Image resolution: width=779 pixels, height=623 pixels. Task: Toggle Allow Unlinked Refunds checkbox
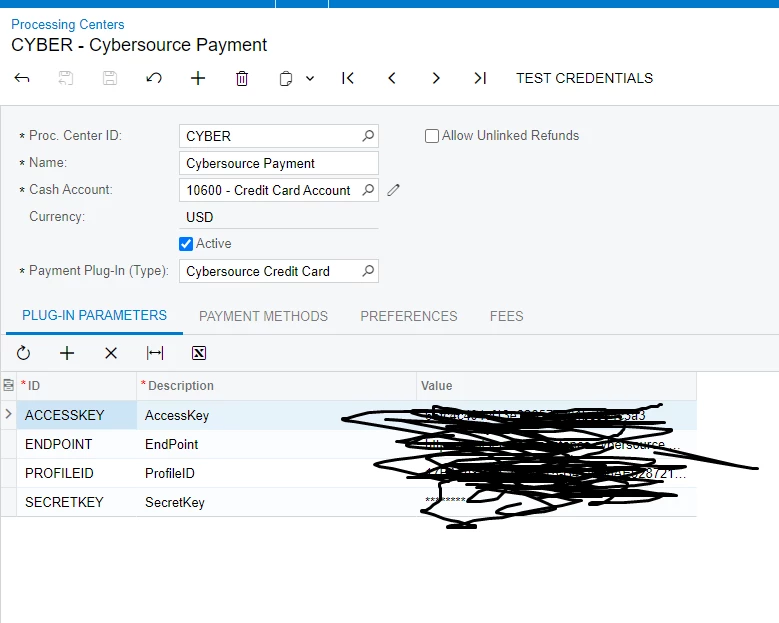432,136
